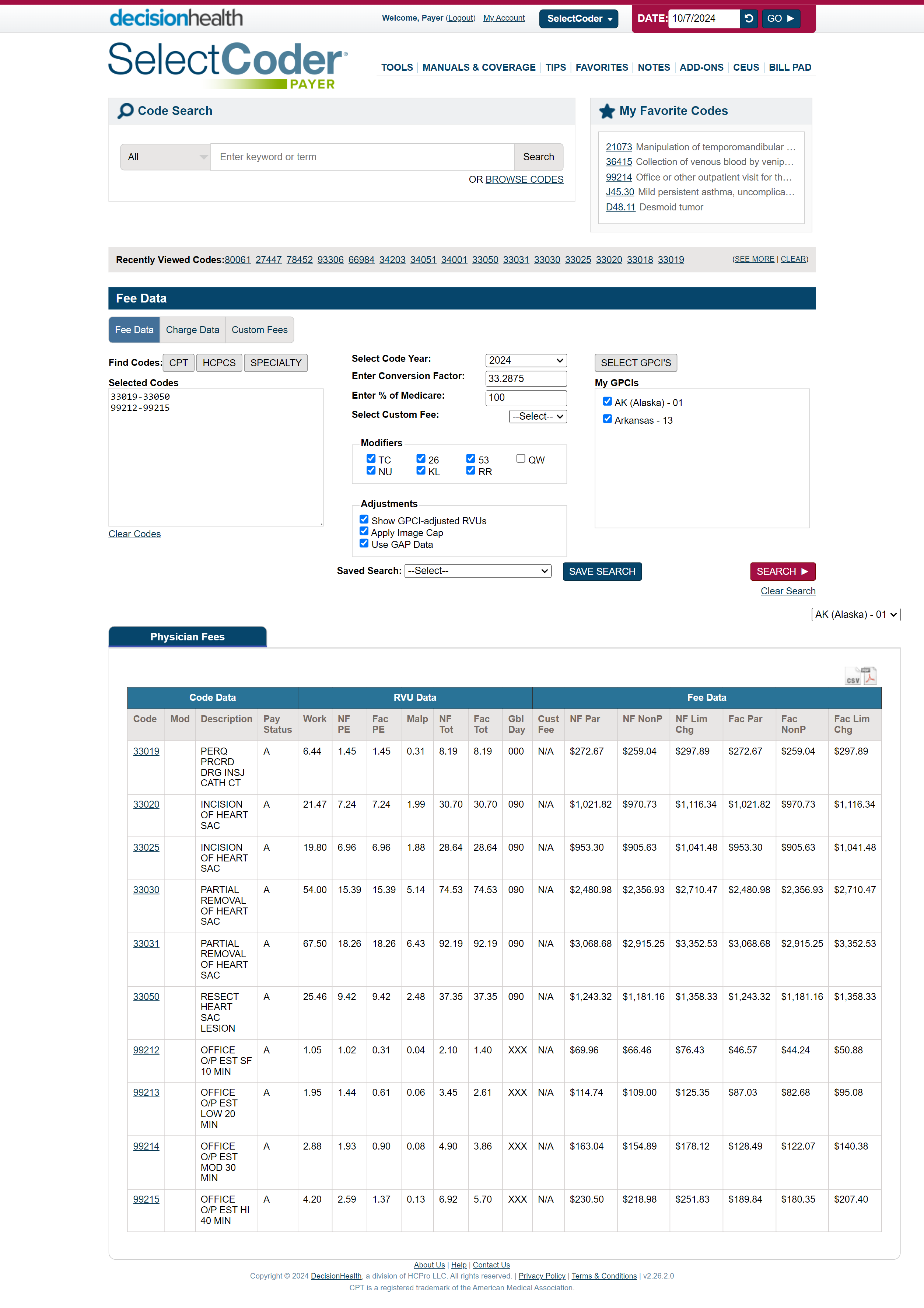Click the SAVE SEARCH button

click(x=602, y=571)
